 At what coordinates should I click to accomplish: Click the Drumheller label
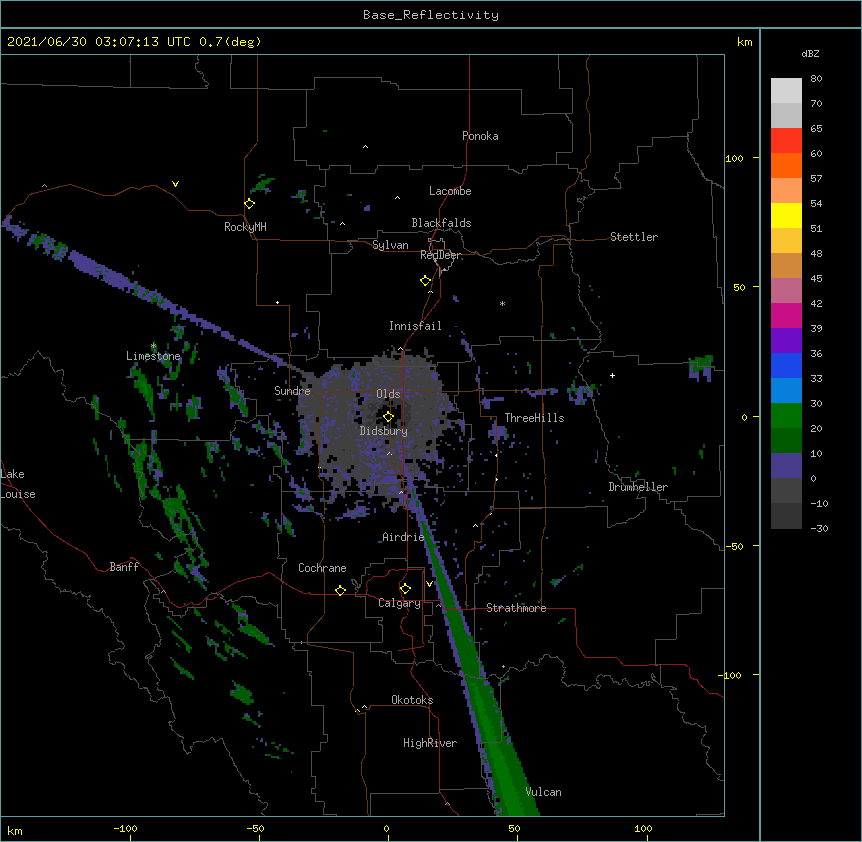[x=638, y=487]
